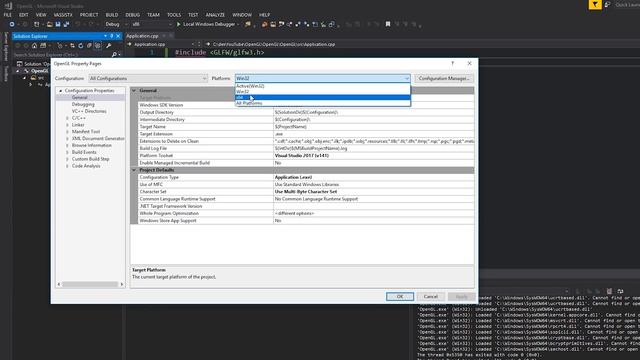Click the Find in Files toolbar icon
The width and height of the screenshot is (640, 360).
[x=247, y=24]
